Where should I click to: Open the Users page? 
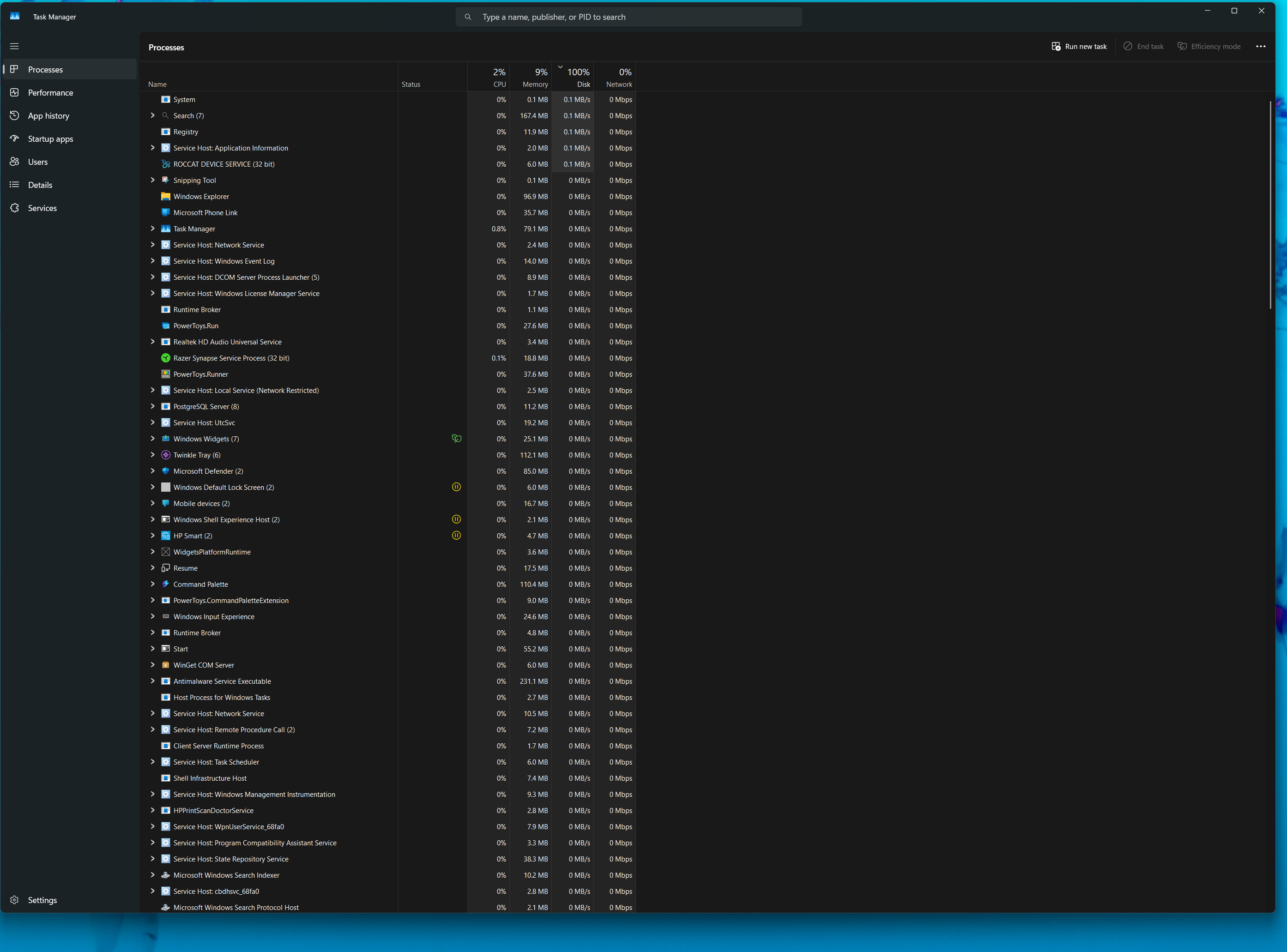click(70, 161)
